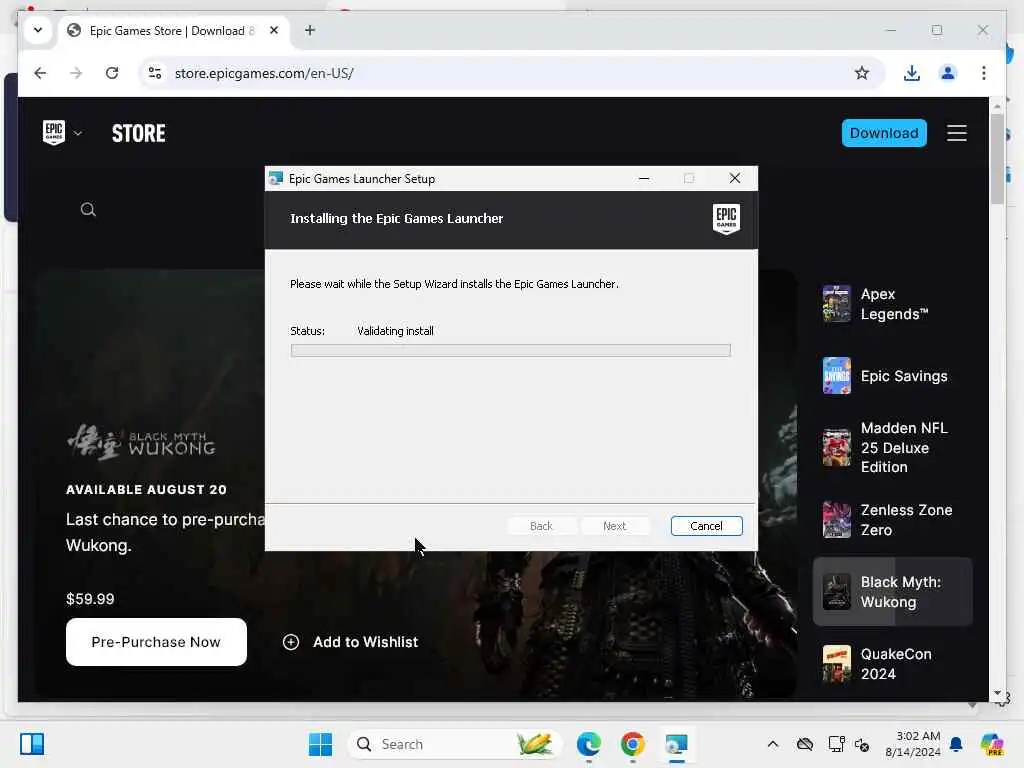Screen dimensions: 1024x768
Task: Select the Epic Games Store browser tab
Action: [173, 31]
